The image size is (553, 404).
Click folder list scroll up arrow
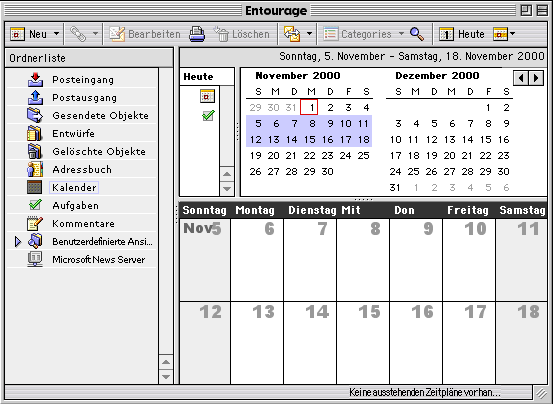tap(166, 362)
